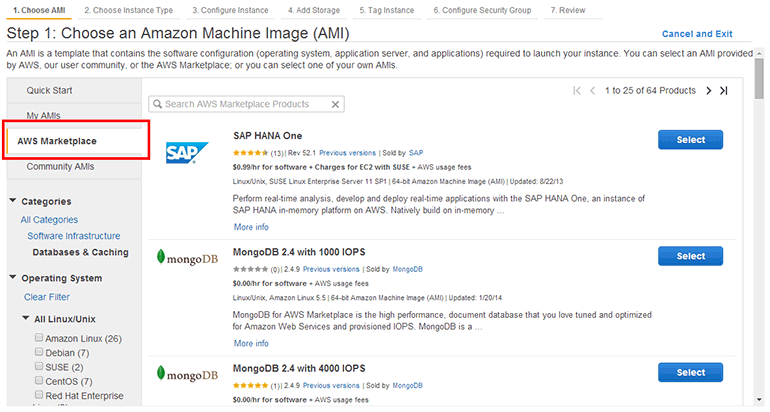The width and height of the screenshot is (770, 412).
Task: Switch to the Community AMIs tab
Action: click(x=60, y=166)
